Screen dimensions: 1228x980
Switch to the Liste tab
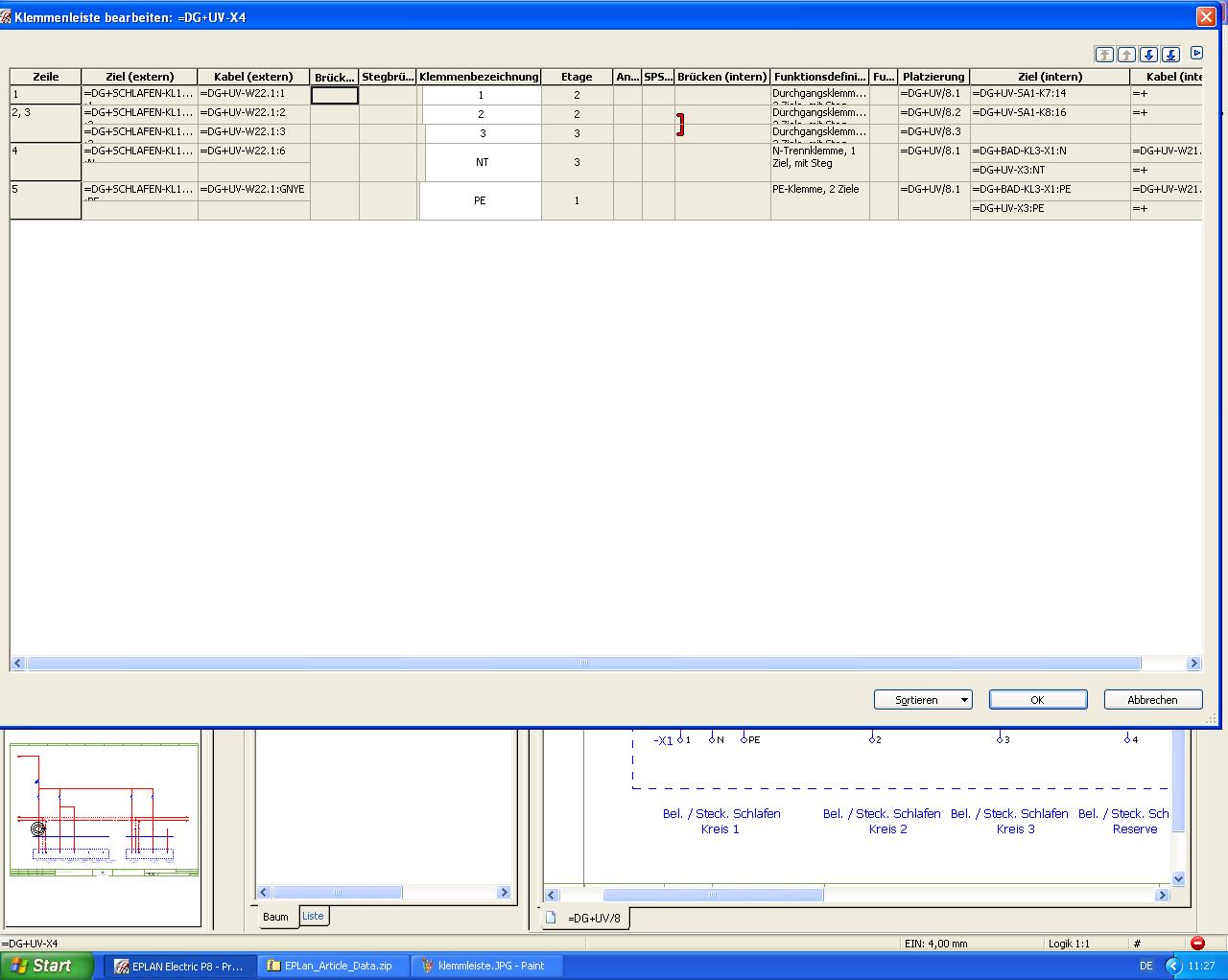pyautogui.click(x=314, y=916)
